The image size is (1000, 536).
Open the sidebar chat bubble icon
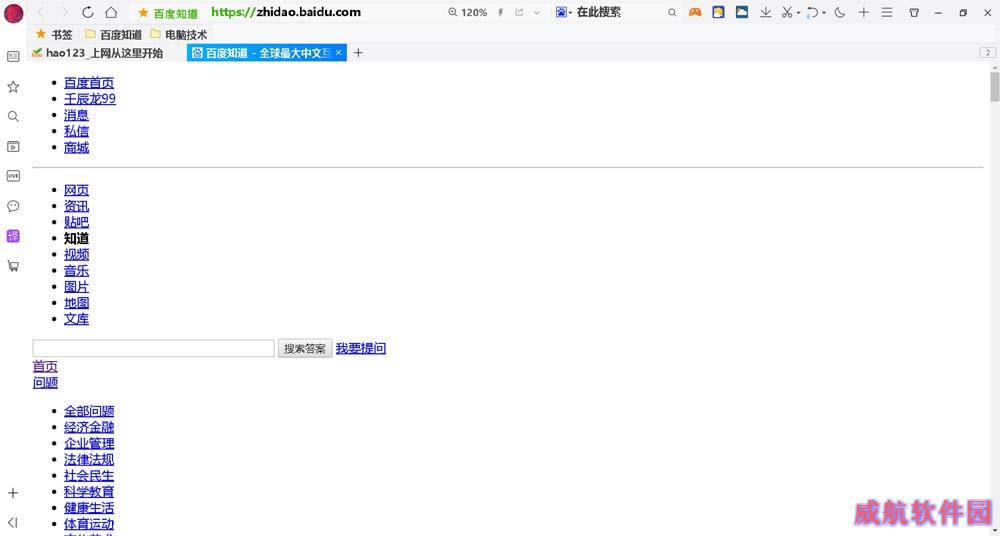(x=13, y=206)
